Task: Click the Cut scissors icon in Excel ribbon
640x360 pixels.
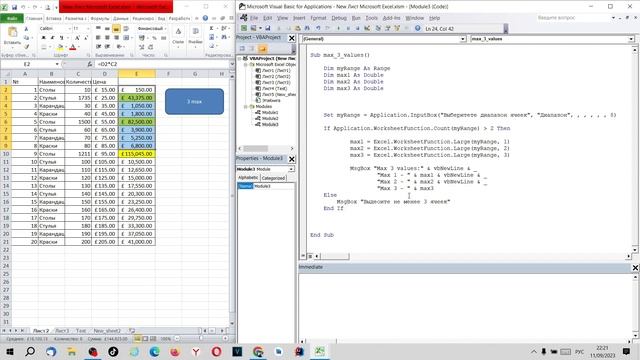Action: tap(27, 29)
